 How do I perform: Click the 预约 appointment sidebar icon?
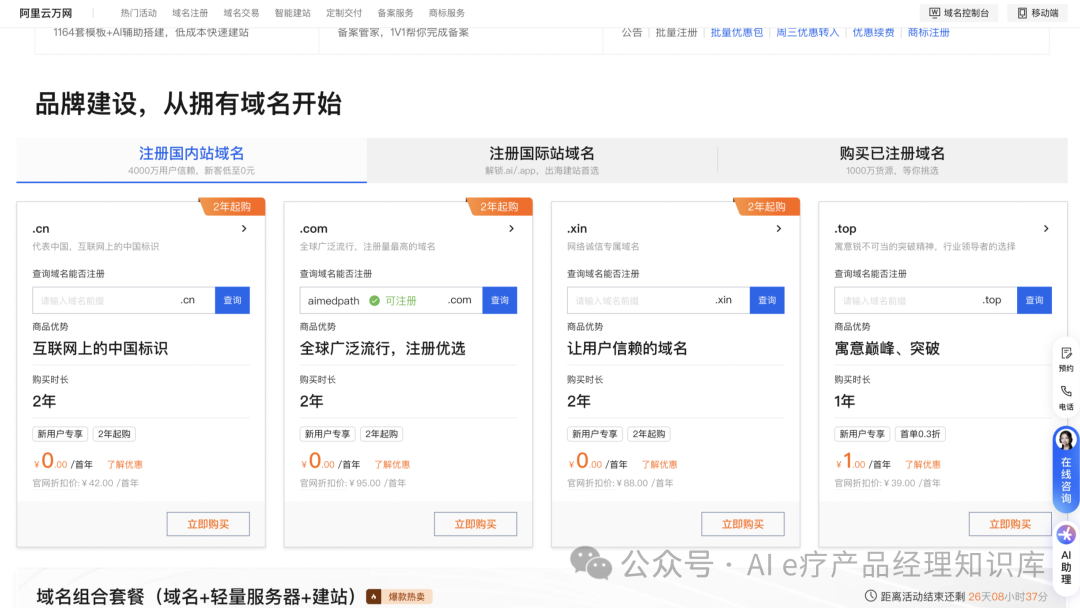pyautogui.click(x=1066, y=359)
